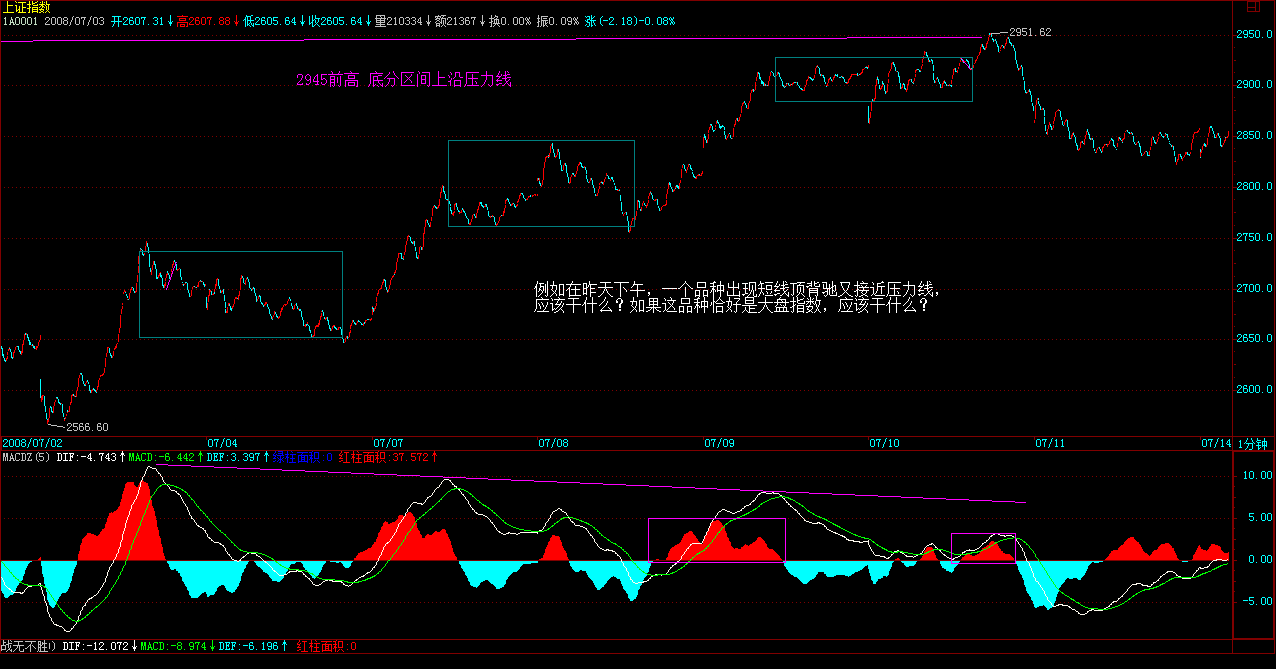The height and width of the screenshot is (669, 1276).
Task: Select the 07/04 date marker
Action: [x=222, y=442]
